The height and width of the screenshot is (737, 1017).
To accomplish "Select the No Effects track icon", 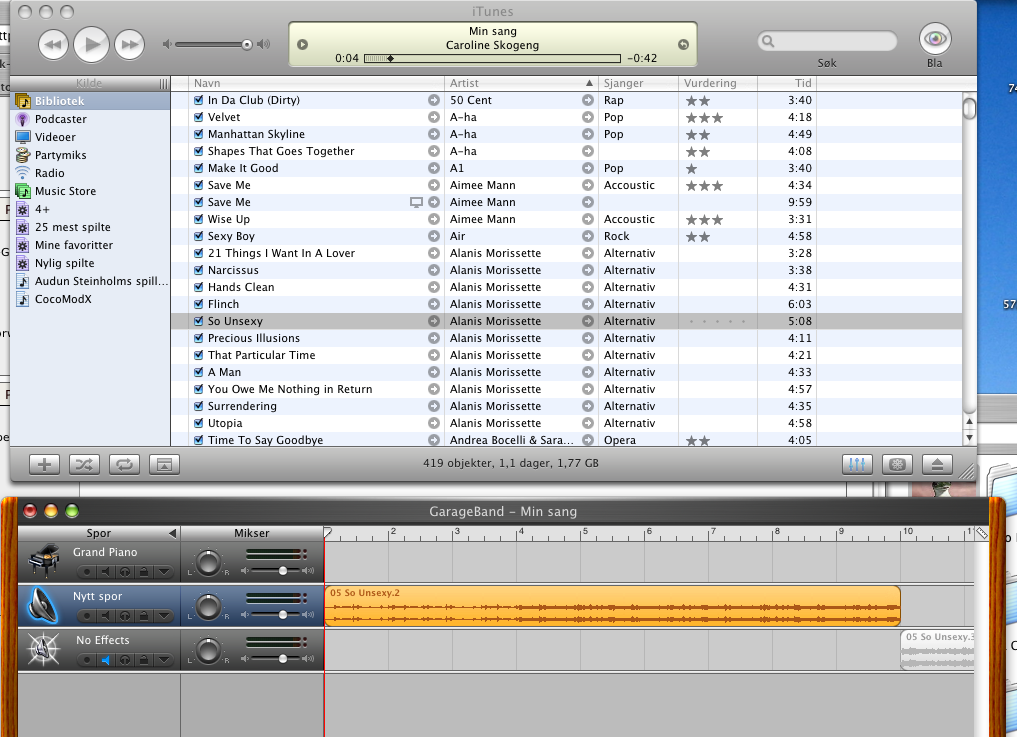I will click(x=43, y=649).
